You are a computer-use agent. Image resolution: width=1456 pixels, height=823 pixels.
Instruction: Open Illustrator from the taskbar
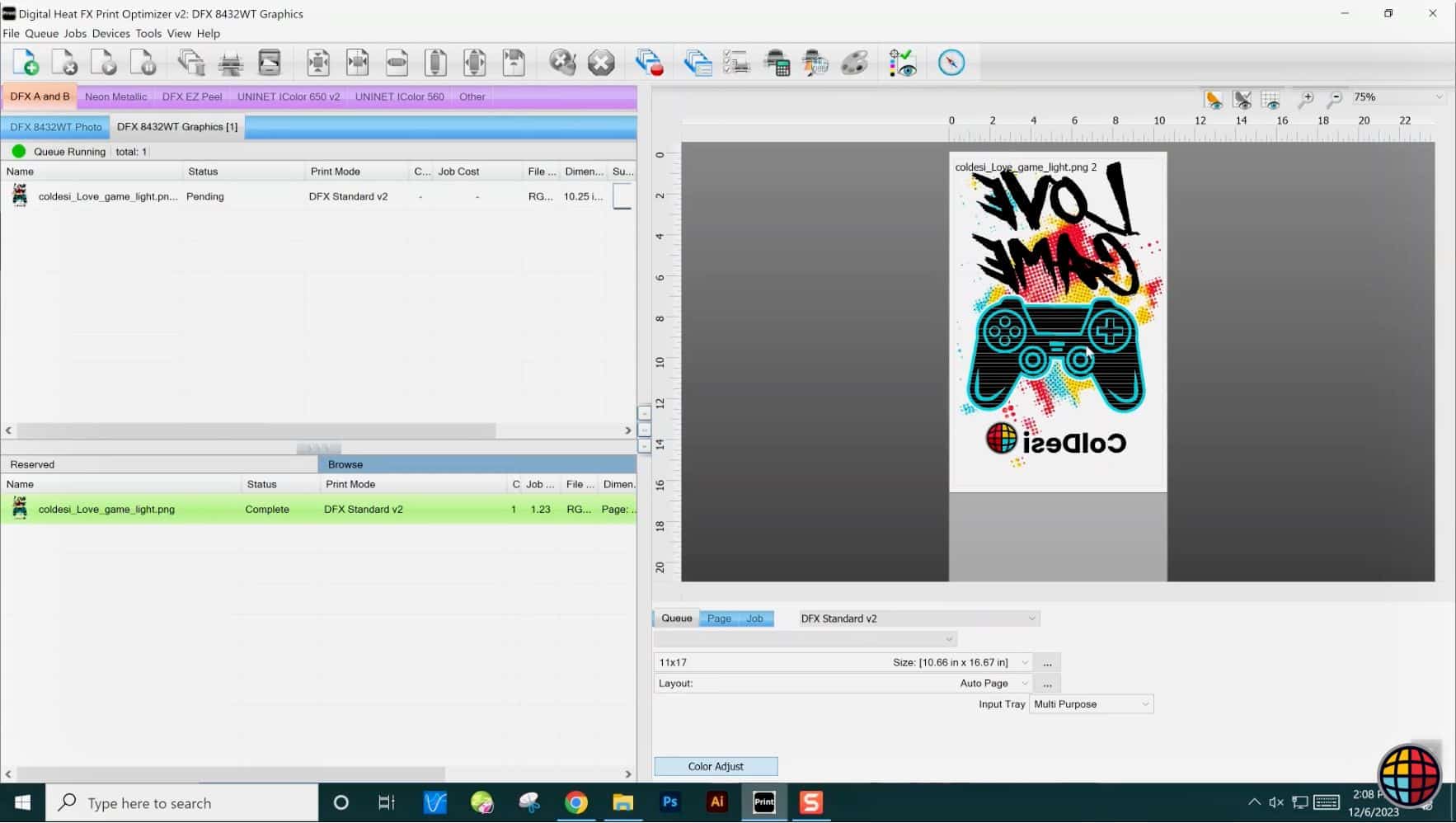point(716,802)
